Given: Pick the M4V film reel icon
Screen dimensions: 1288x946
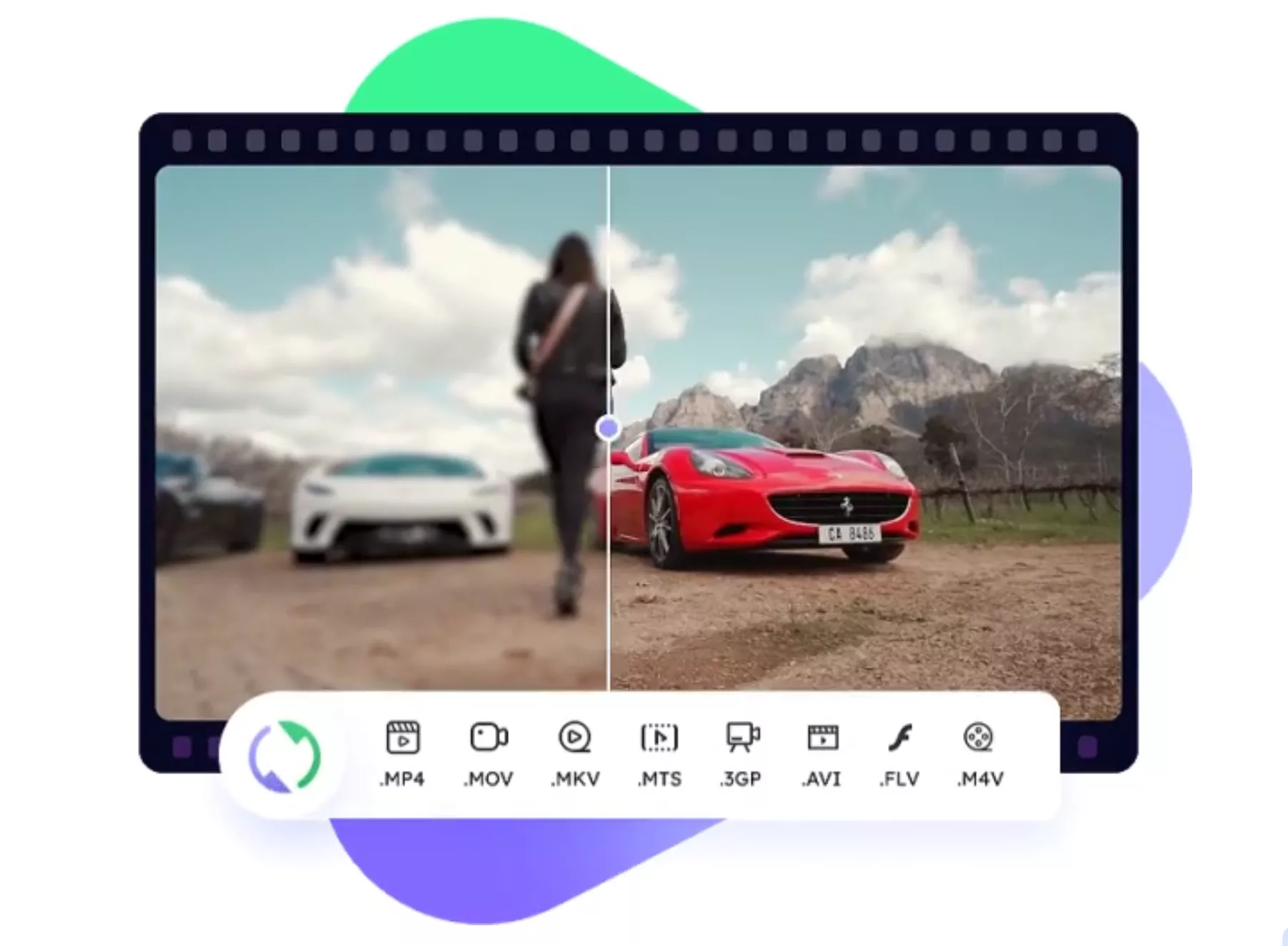Looking at the screenshot, I should coord(978,737).
